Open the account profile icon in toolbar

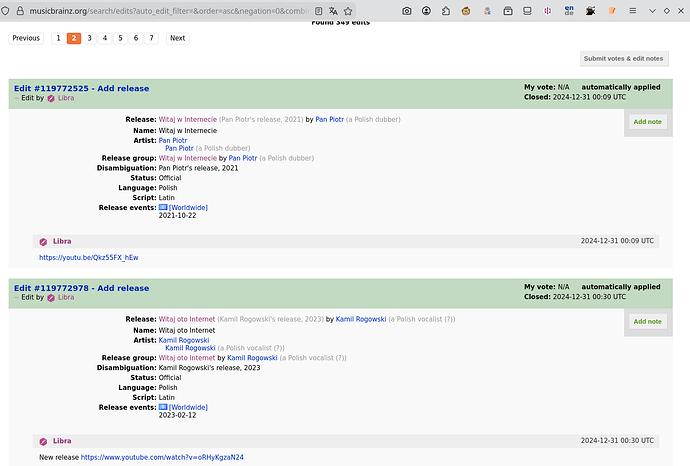[426, 11]
